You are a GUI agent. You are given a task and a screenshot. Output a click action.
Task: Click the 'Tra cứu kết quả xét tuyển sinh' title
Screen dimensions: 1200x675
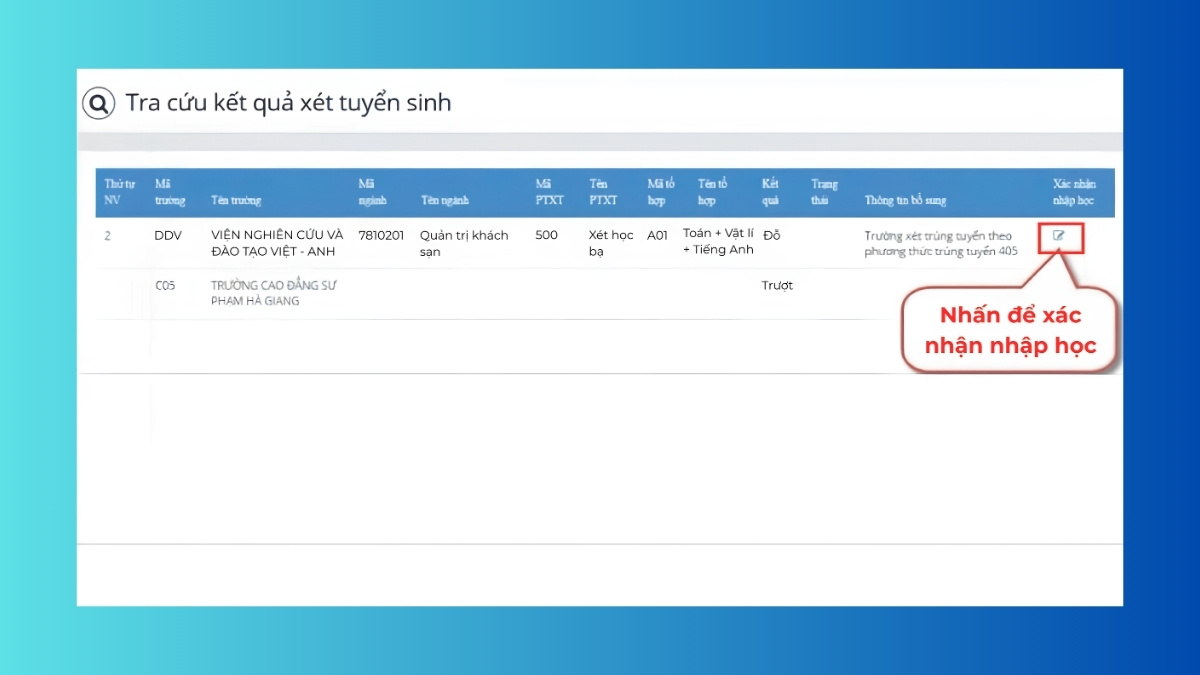(x=288, y=103)
